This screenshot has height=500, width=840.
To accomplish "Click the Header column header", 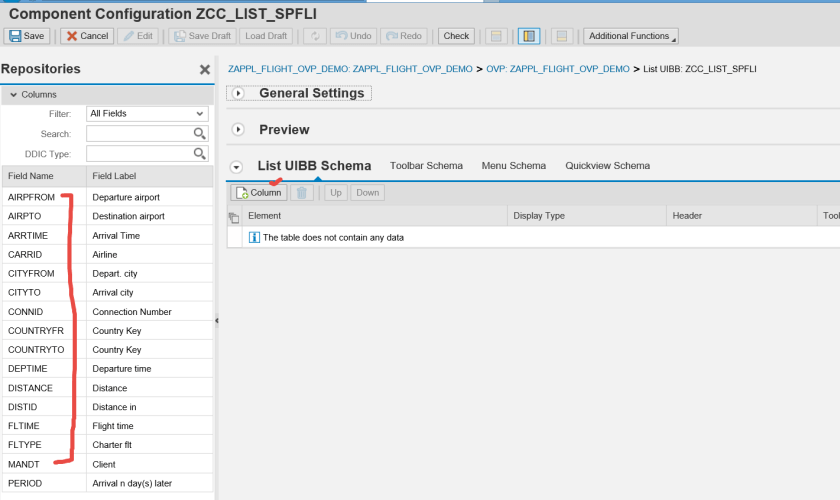I will 741,215.
